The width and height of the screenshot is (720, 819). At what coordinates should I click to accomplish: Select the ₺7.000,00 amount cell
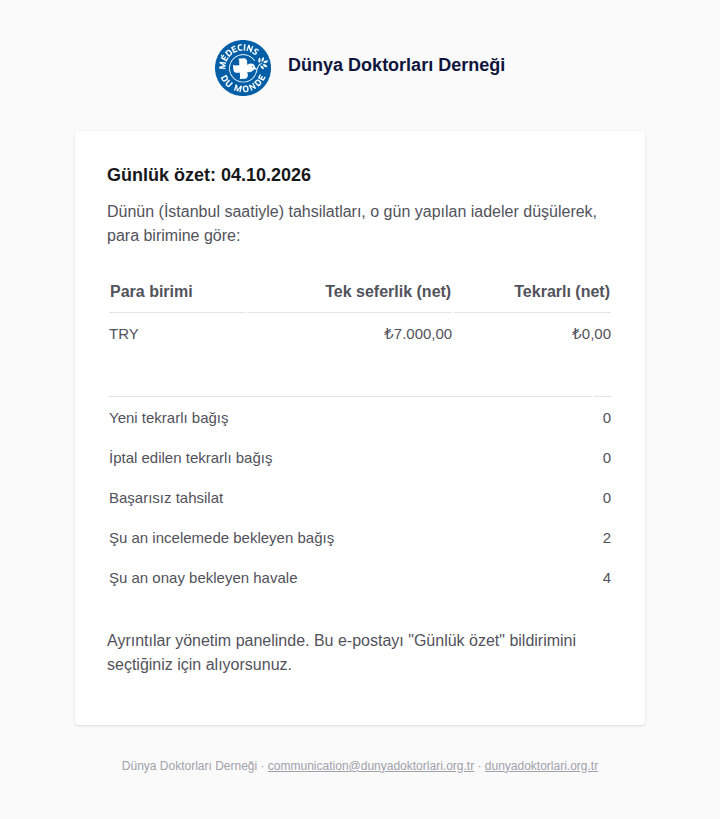point(418,334)
